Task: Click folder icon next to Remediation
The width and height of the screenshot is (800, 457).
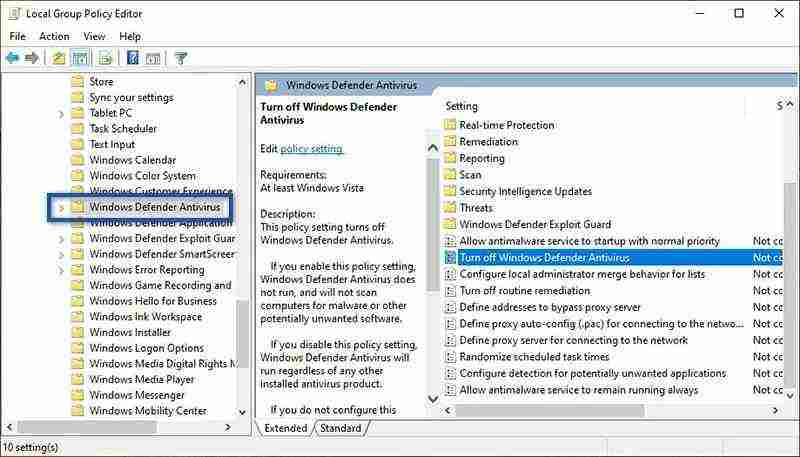Action: point(450,141)
